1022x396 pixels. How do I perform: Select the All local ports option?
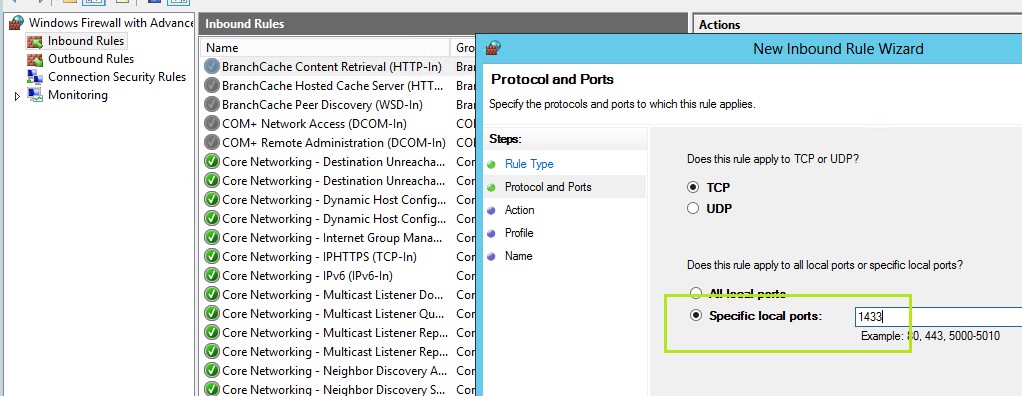tap(695, 293)
